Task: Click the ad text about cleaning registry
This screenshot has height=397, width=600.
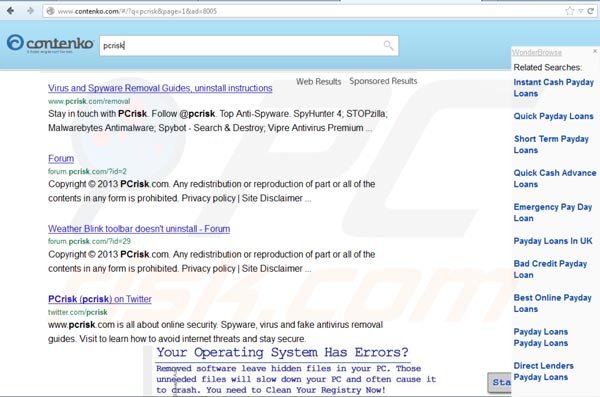Action: pos(296,379)
